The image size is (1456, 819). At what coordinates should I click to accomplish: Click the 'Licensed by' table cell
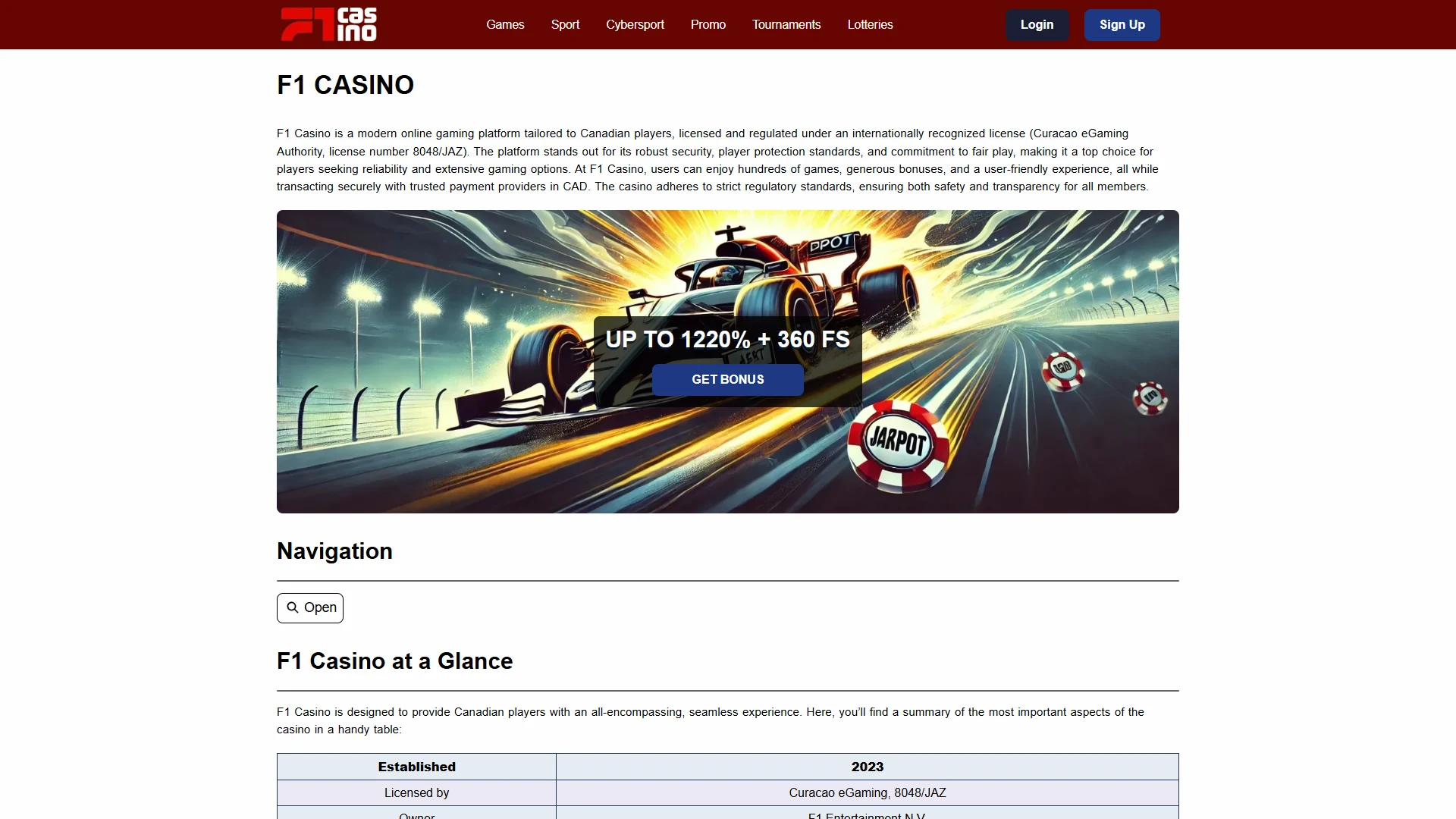pyautogui.click(x=416, y=792)
